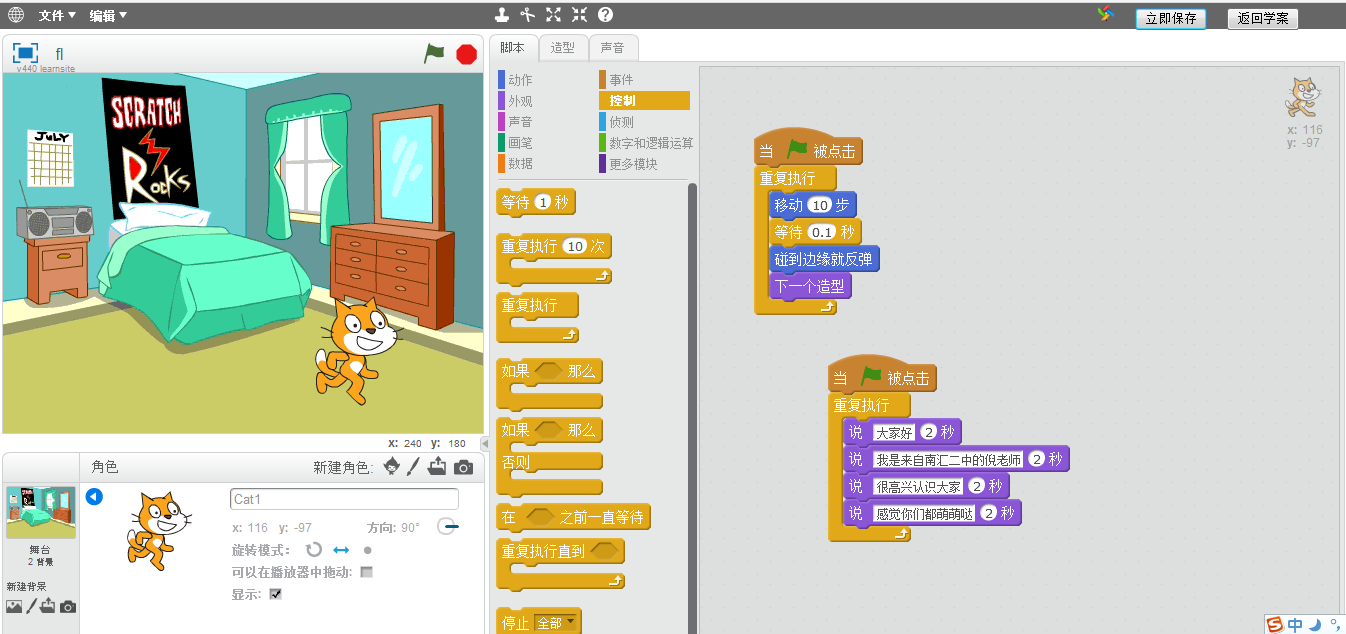Screen dimensions: 1346x634
Task: Click 返回学案 button
Action: (x=1263, y=19)
